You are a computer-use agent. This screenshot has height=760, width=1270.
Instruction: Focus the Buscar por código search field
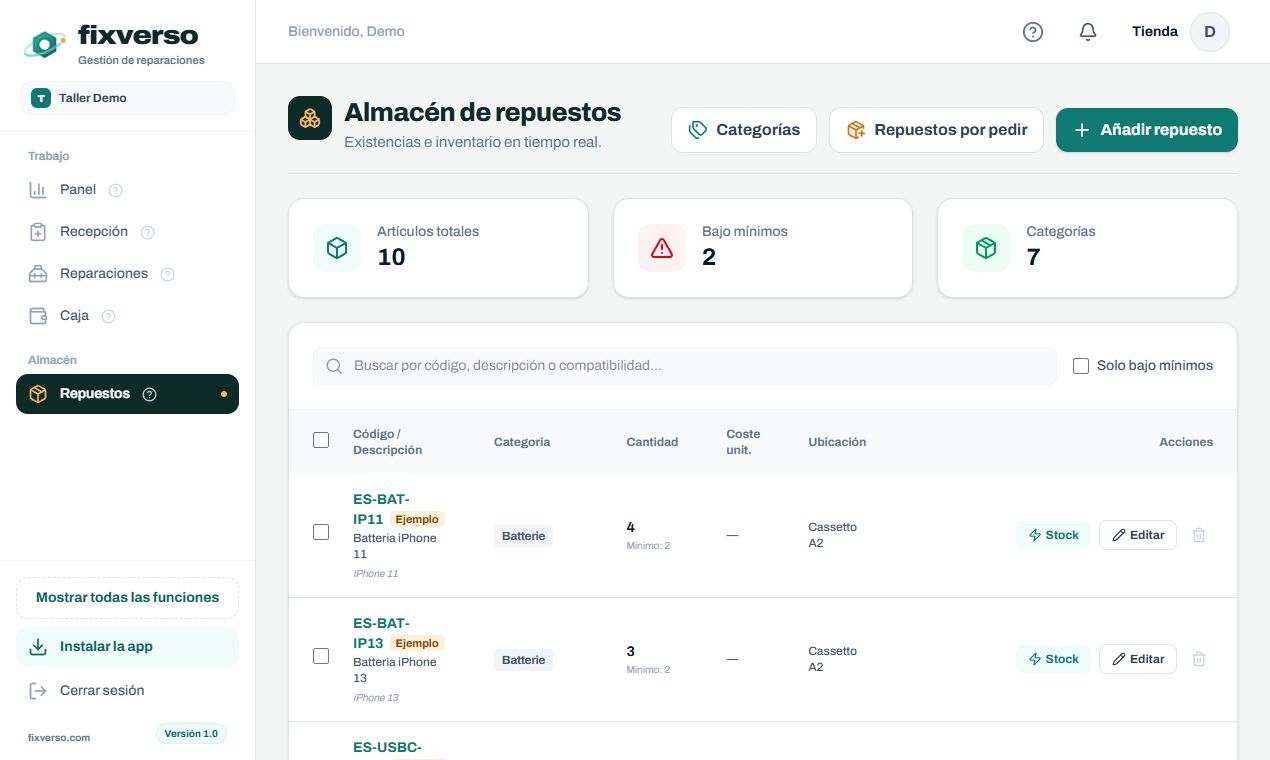[x=685, y=366]
